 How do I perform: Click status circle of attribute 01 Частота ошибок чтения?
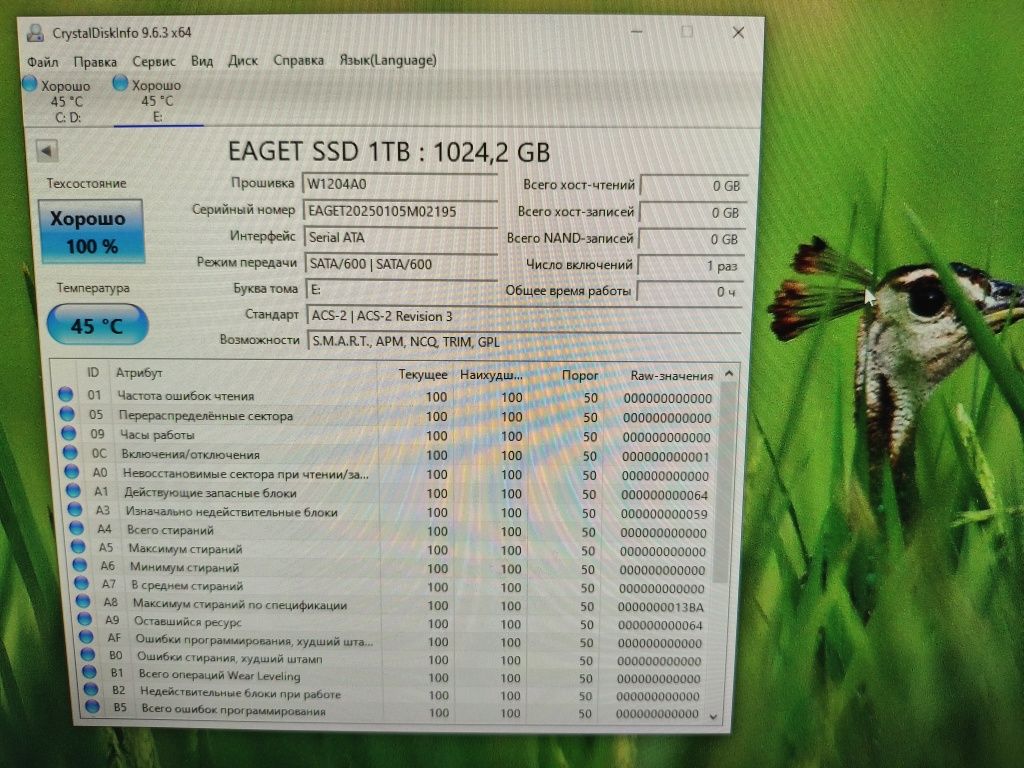65,394
